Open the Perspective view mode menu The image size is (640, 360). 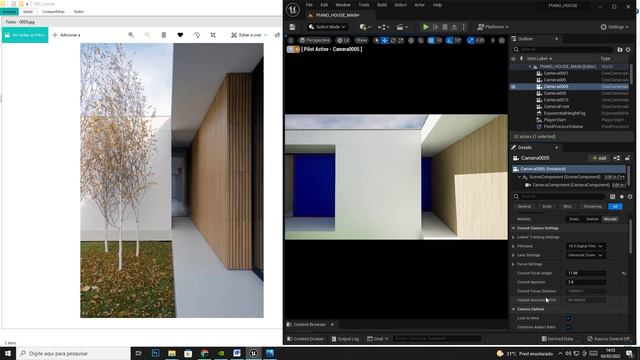click(x=314, y=40)
